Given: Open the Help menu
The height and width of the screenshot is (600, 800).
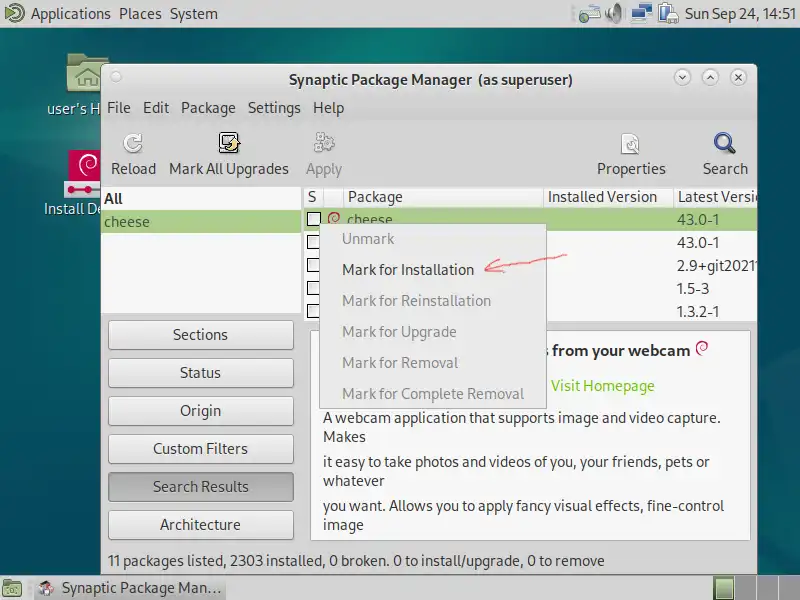Looking at the screenshot, I should pyautogui.click(x=329, y=108).
